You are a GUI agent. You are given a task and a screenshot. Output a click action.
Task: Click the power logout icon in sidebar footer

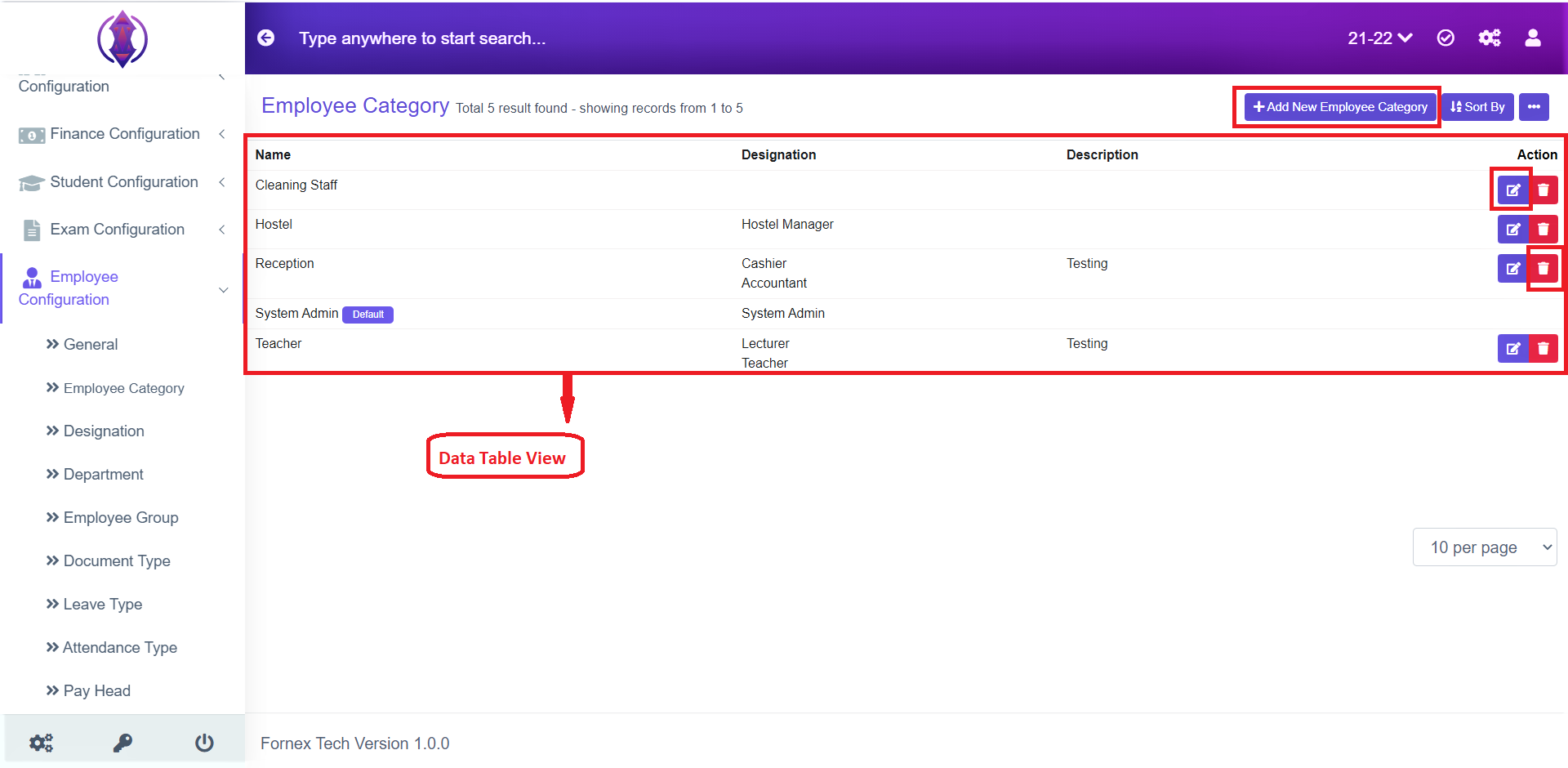[204, 743]
